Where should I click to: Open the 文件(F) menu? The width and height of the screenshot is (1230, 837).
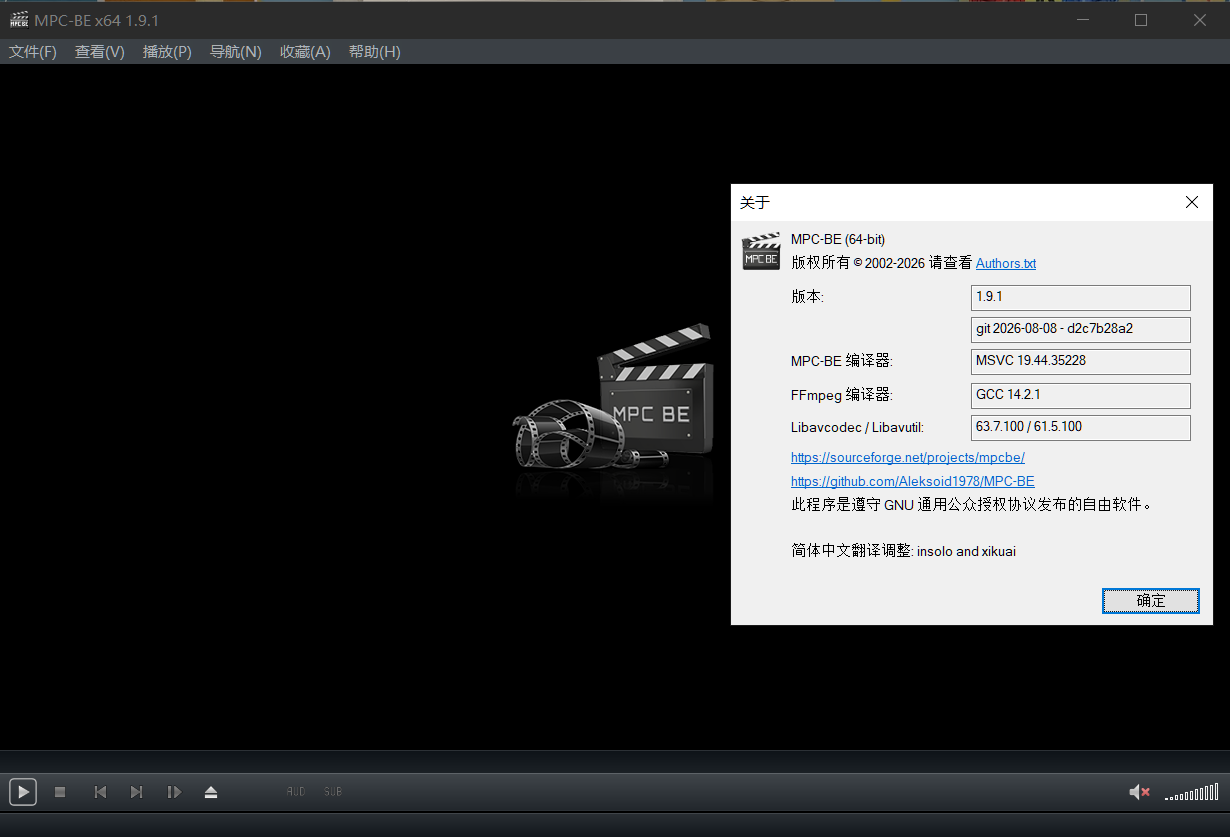33,52
